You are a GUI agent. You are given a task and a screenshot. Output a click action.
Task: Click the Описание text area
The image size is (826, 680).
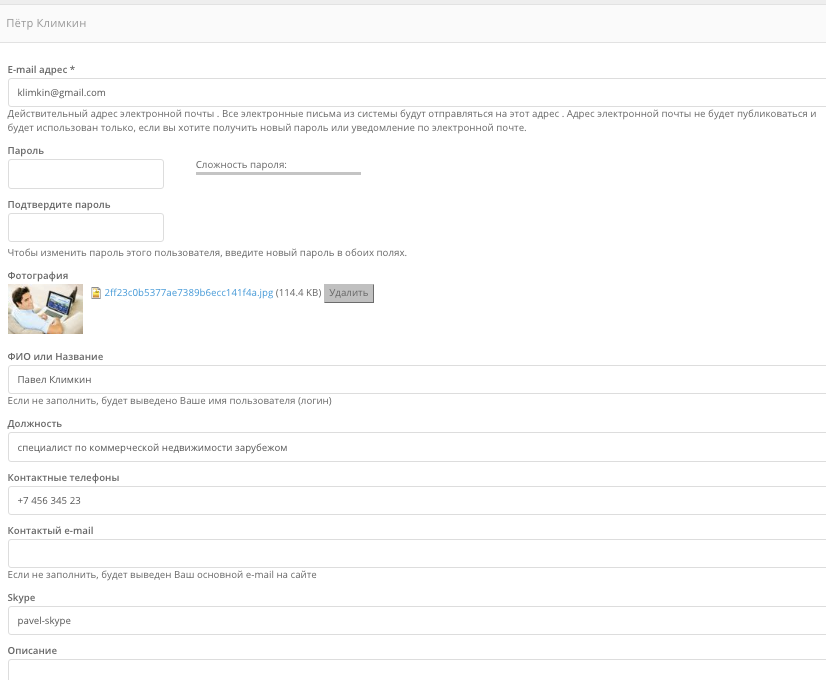[x=417, y=670]
